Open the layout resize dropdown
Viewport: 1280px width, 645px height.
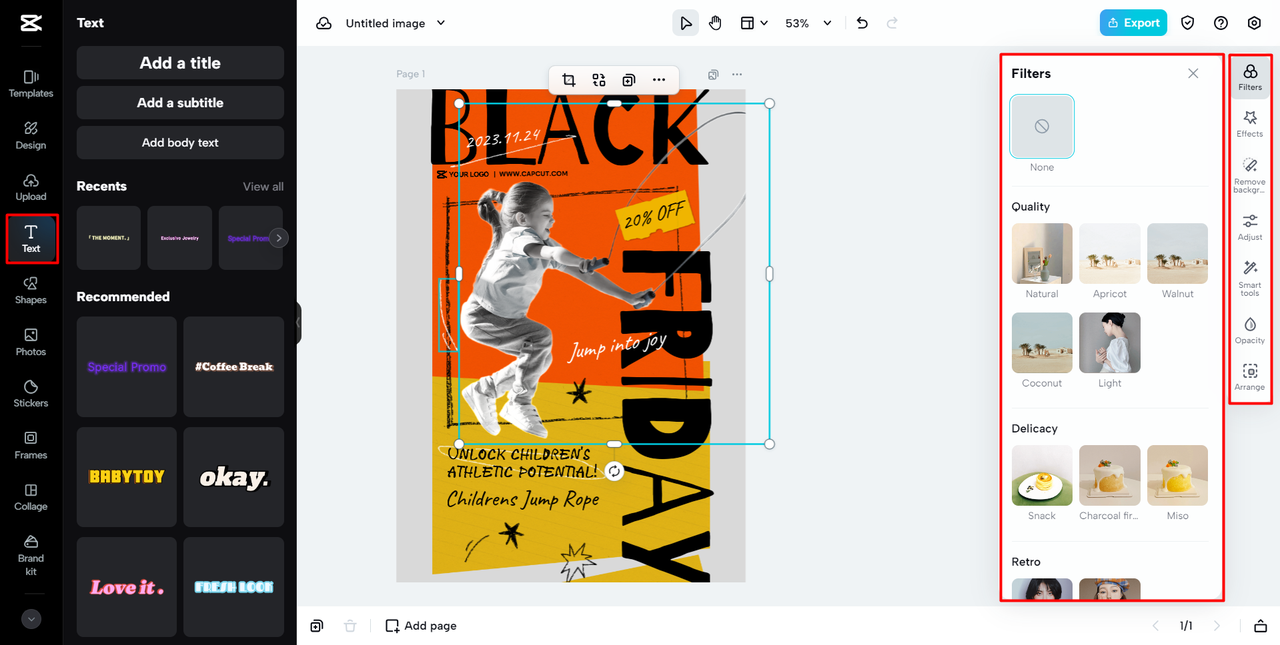754,23
